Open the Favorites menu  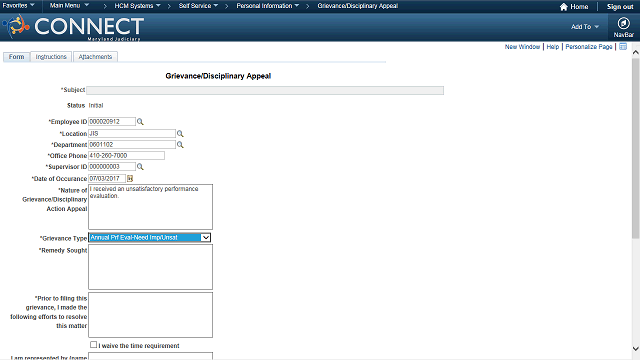point(18,6)
